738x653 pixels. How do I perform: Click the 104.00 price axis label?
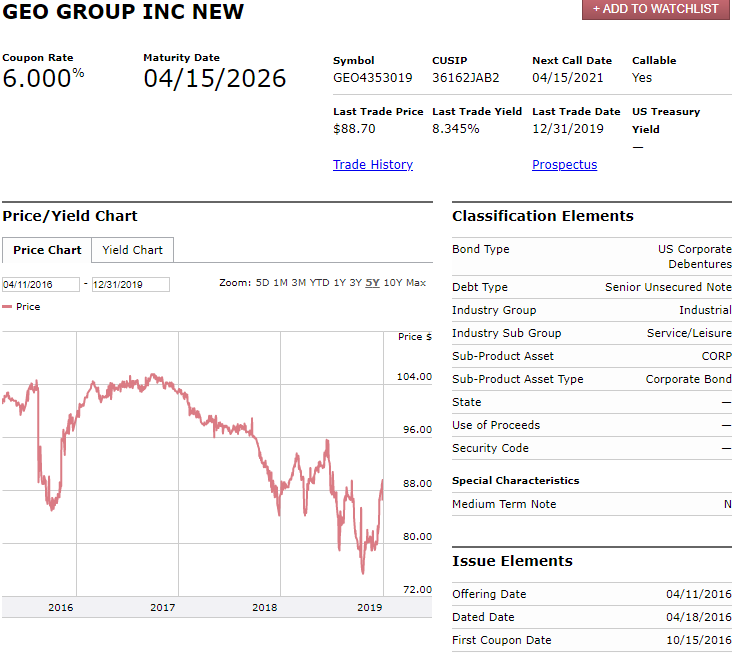tap(414, 377)
